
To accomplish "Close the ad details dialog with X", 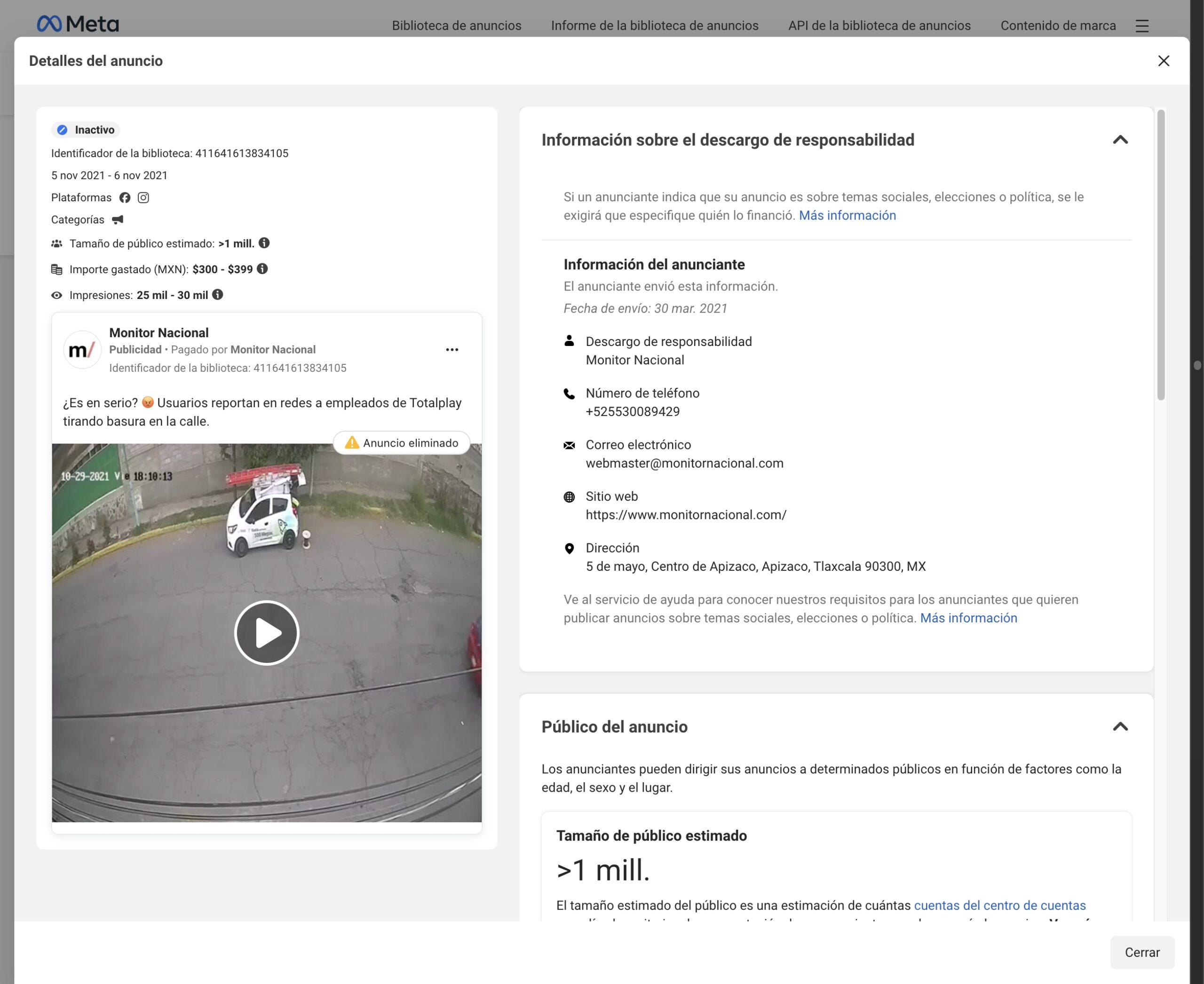I will point(1163,61).
